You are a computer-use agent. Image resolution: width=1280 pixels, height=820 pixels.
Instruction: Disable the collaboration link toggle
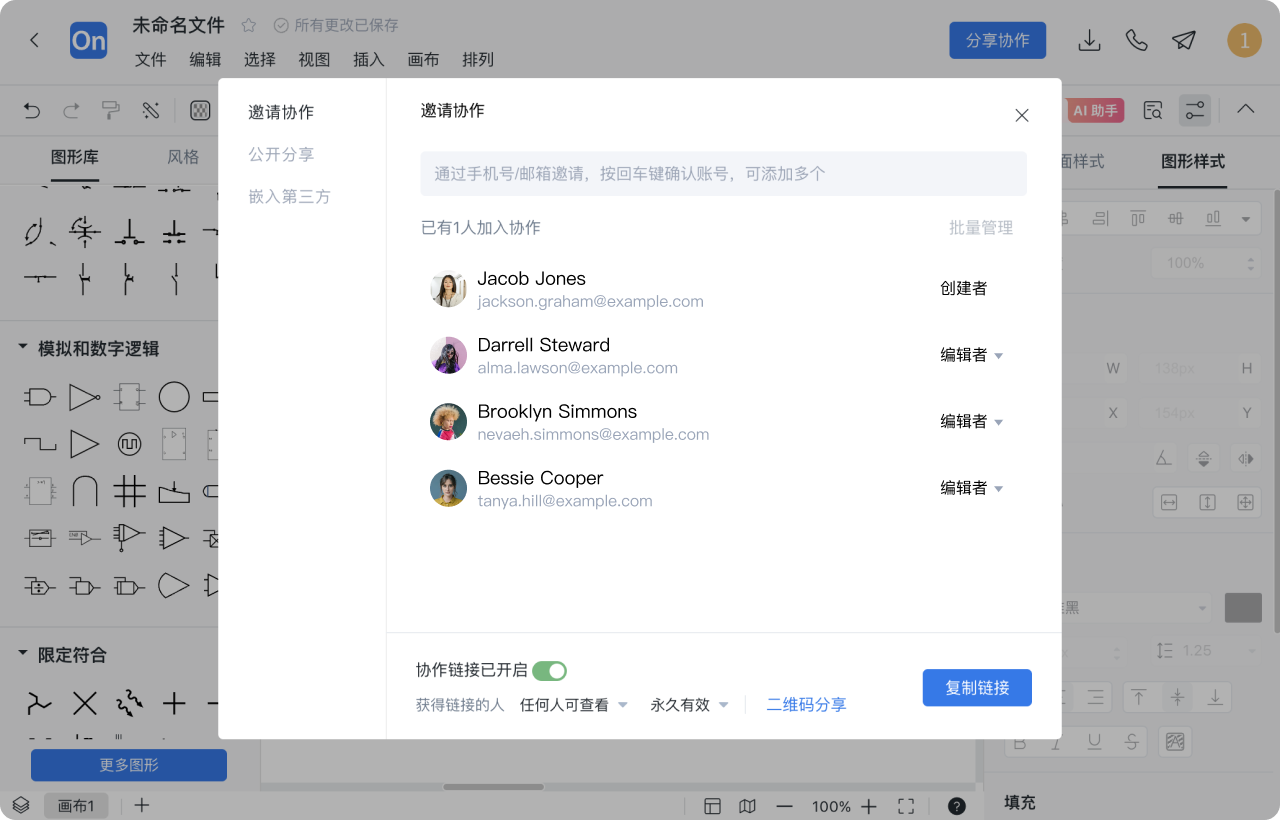tap(551, 670)
